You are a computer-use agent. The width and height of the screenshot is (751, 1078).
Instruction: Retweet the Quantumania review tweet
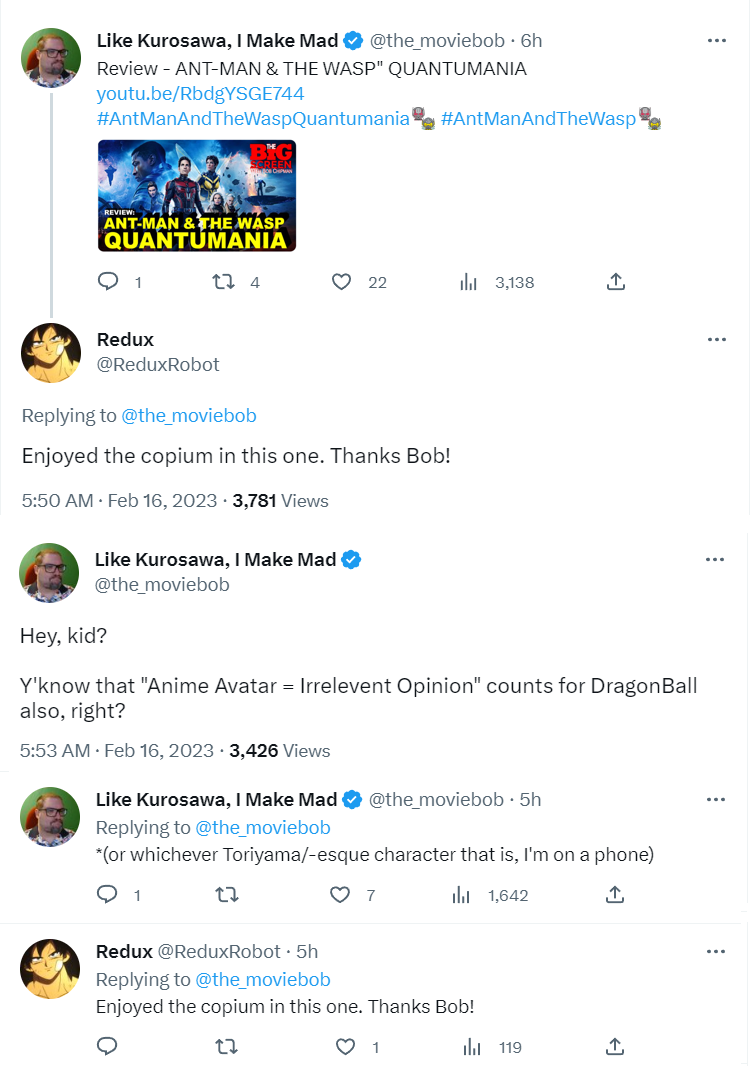click(224, 282)
